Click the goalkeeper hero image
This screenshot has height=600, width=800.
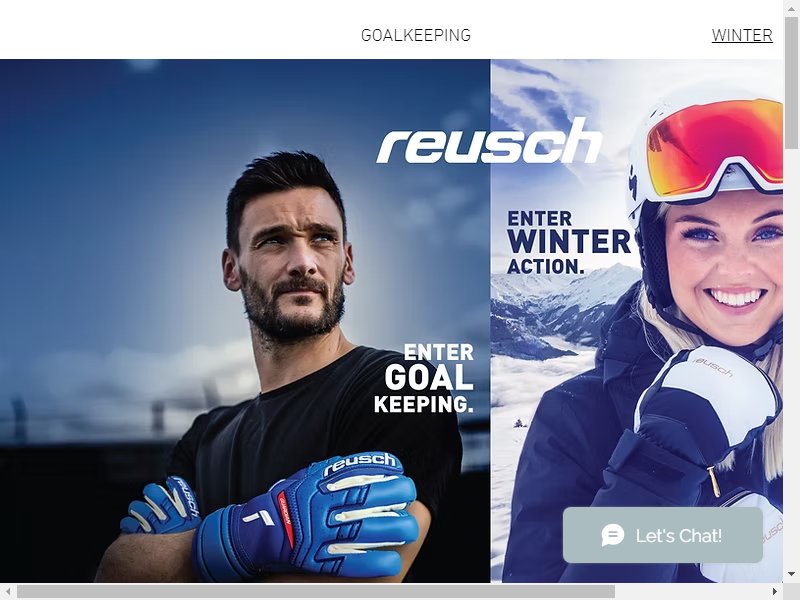click(245, 321)
